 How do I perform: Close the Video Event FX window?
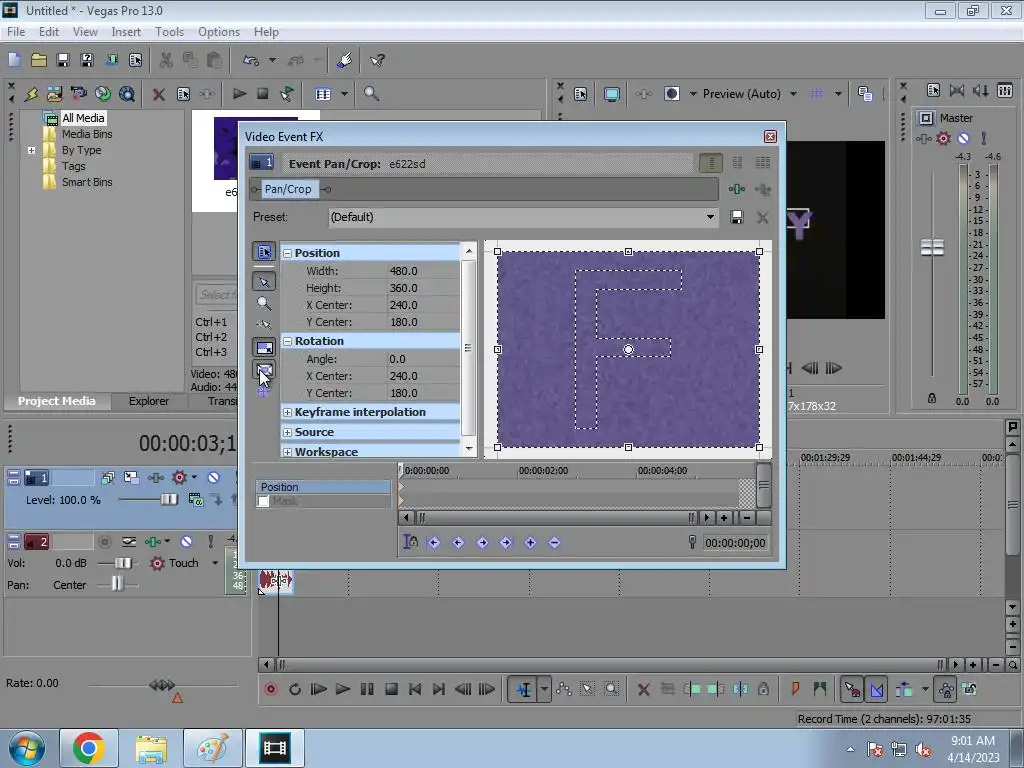pos(771,136)
